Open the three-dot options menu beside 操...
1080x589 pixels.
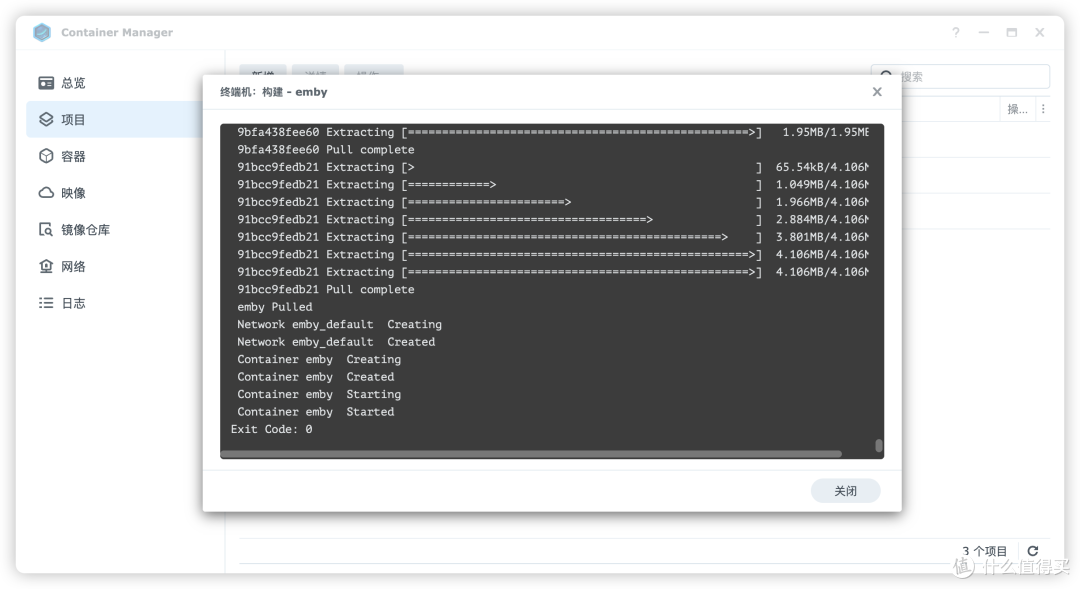click(1043, 108)
